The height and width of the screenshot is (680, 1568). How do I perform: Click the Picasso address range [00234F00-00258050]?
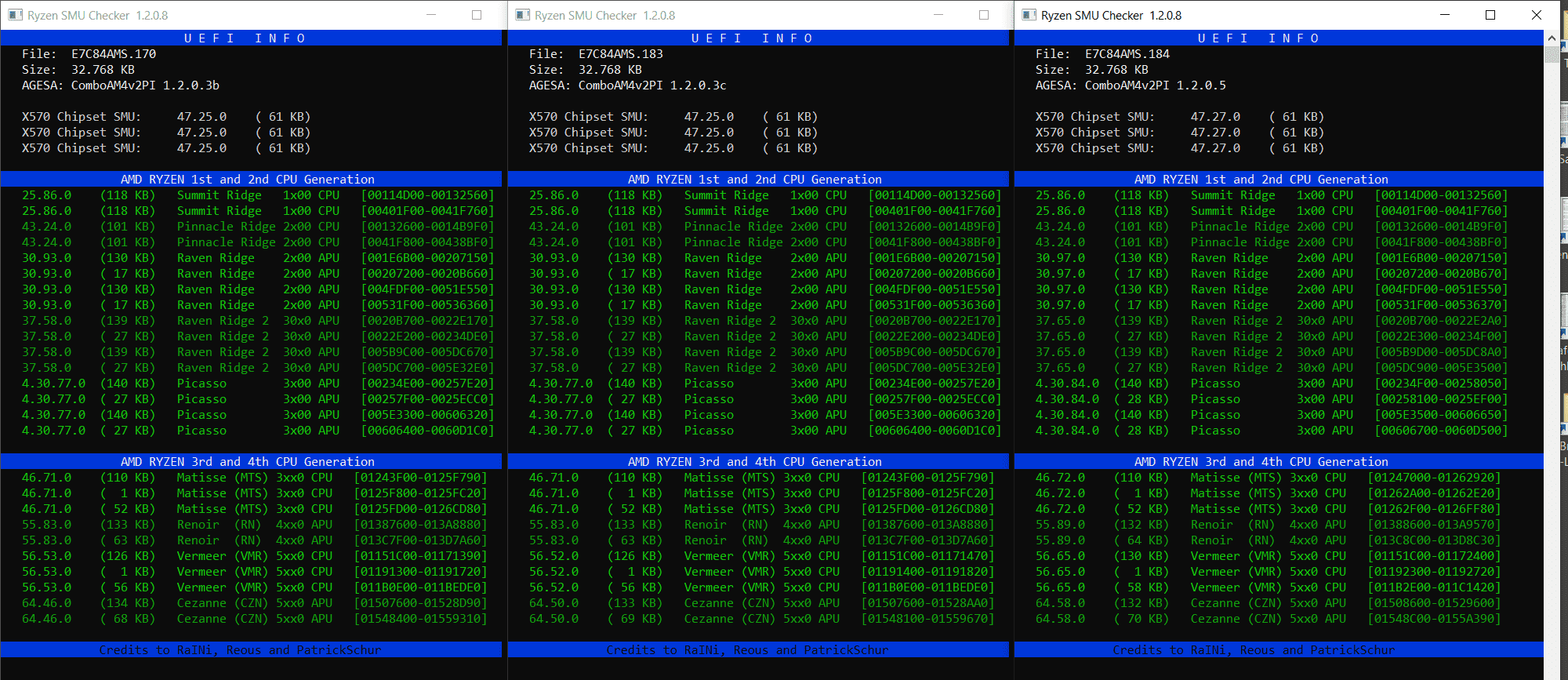click(1441, 384)
